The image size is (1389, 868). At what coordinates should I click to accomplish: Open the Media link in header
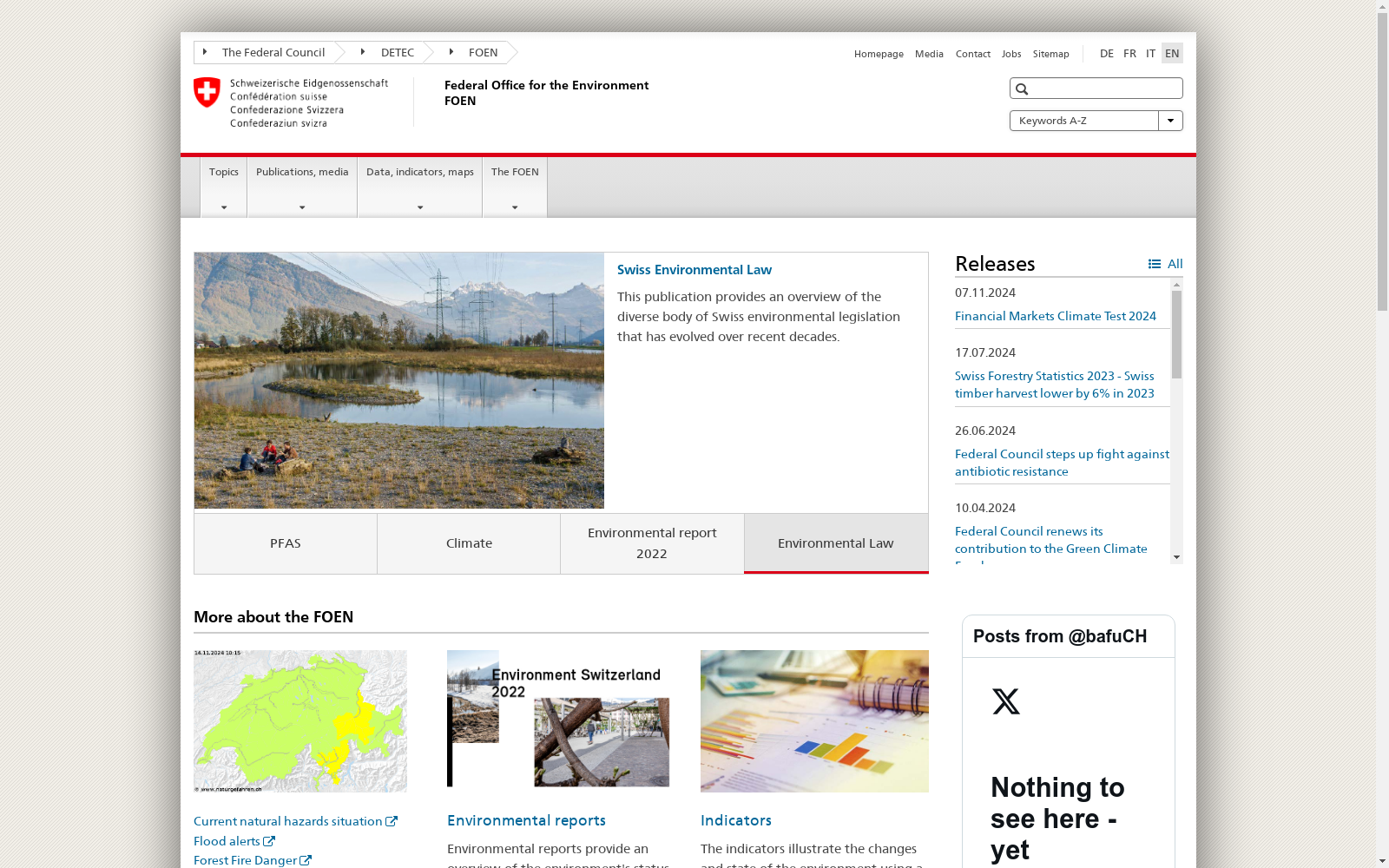929,54
